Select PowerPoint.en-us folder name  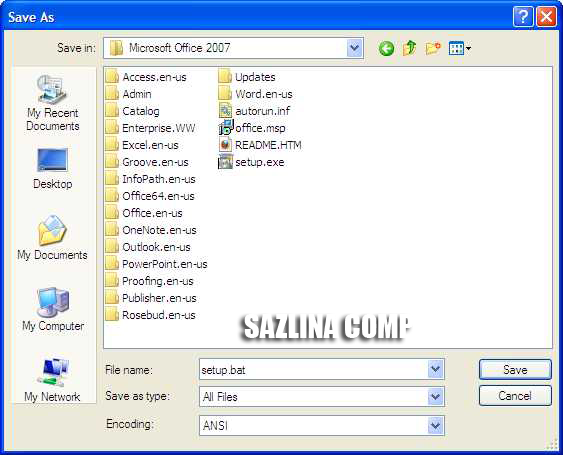pos(165,264)
